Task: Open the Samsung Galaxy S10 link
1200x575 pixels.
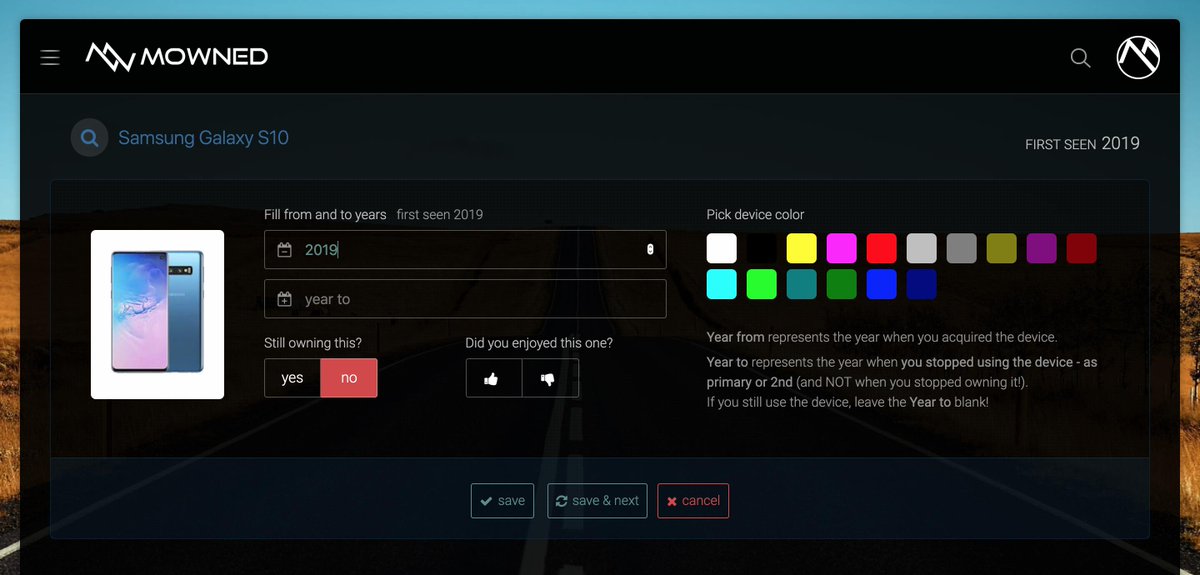Action: click(204, 138)
